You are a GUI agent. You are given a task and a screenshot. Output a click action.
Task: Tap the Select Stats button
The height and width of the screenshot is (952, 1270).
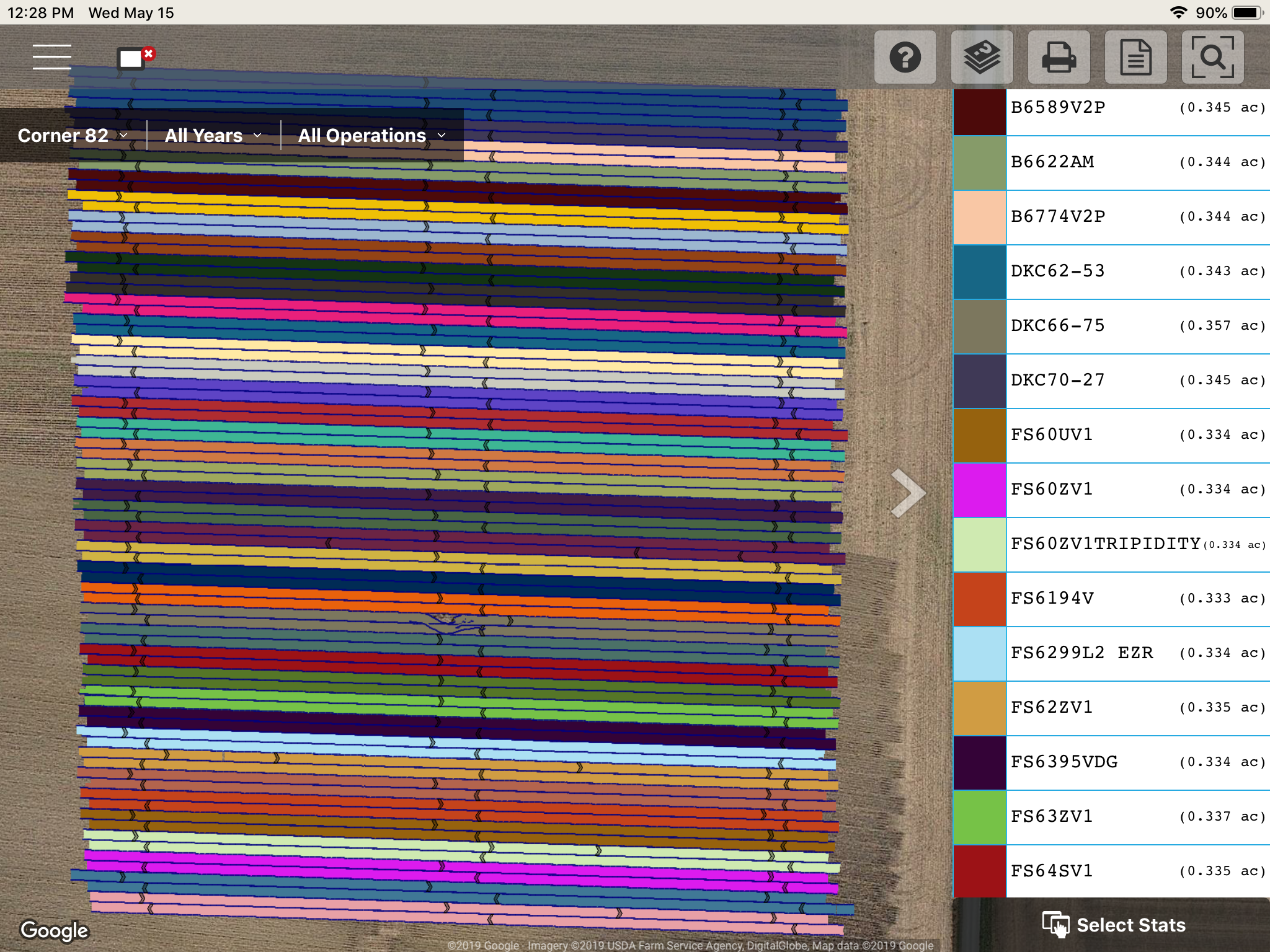[x=1114, y=925]
